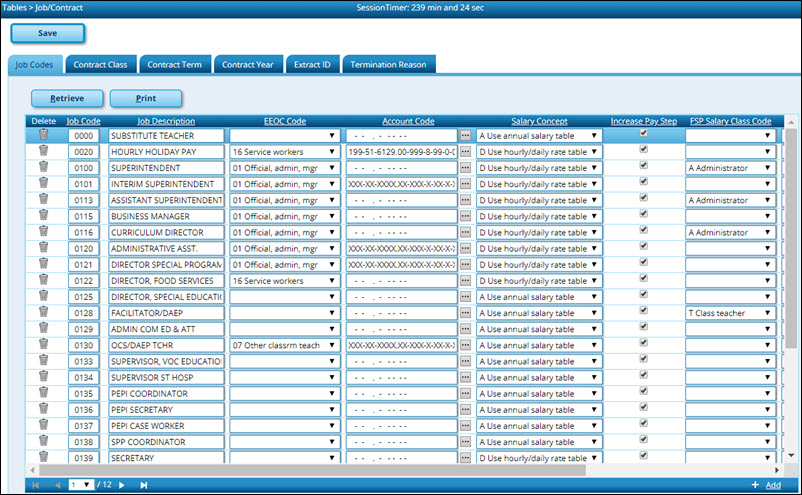This screenshot has width=802, height=495.
Task: Click trash icon for PEPI COORDINATOR
Action: (x=43, y=392)
